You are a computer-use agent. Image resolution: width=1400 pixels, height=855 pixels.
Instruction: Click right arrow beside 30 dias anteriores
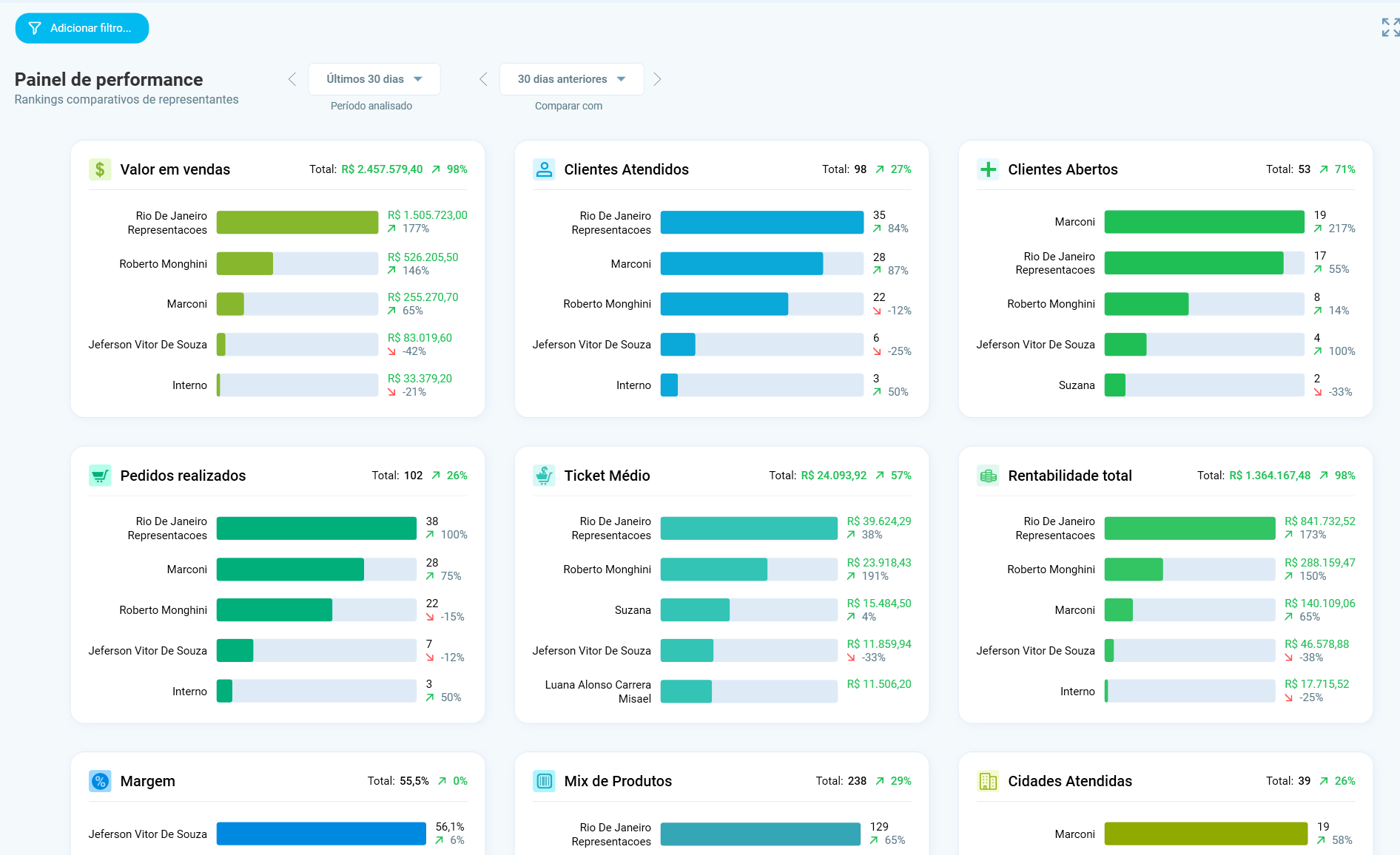coord(657,79)
